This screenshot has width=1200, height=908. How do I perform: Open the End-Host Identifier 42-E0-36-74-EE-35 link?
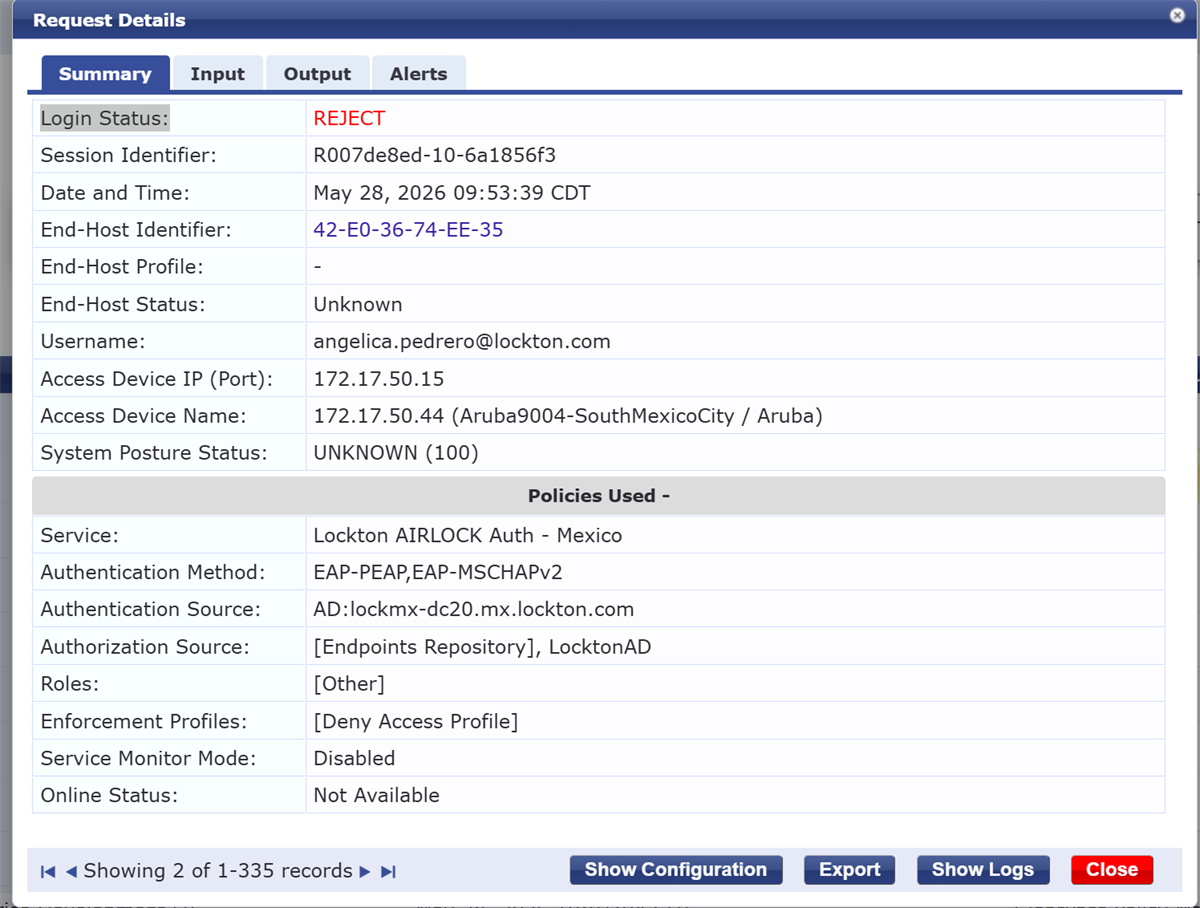pyautogui.click(x=408, y=230)
